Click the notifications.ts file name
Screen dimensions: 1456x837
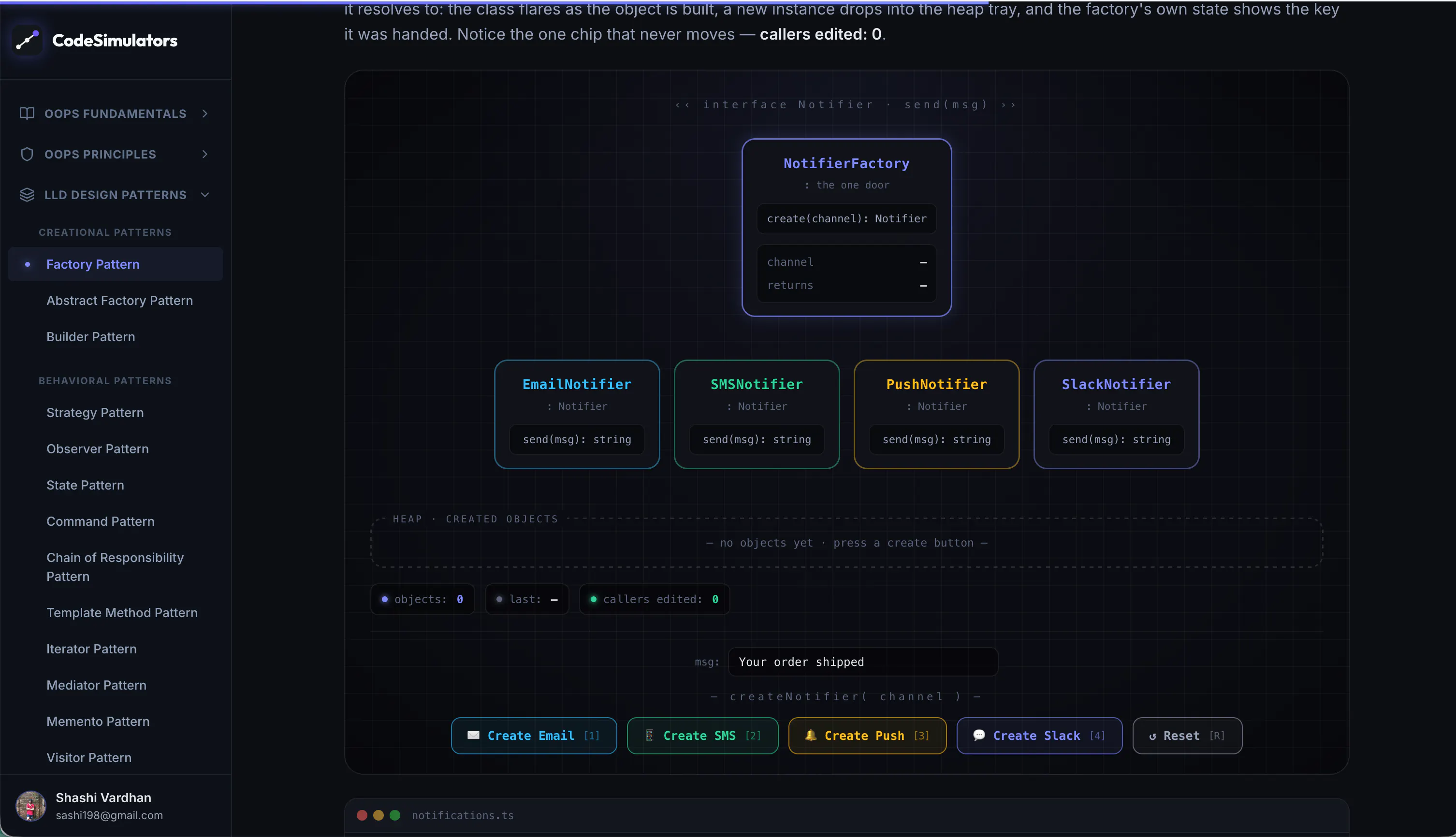pyautogui.click(x=462, y=815)
